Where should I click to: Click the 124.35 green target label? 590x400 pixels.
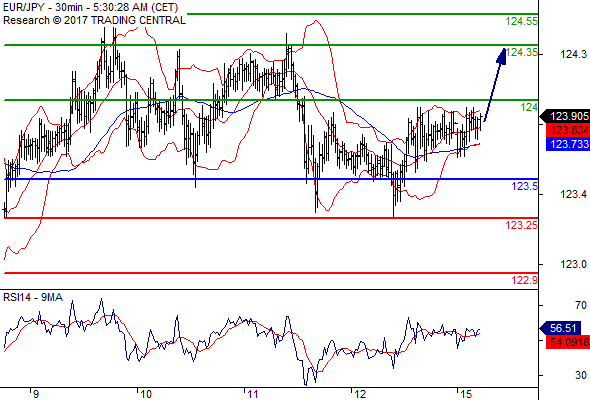coord(522,52)
